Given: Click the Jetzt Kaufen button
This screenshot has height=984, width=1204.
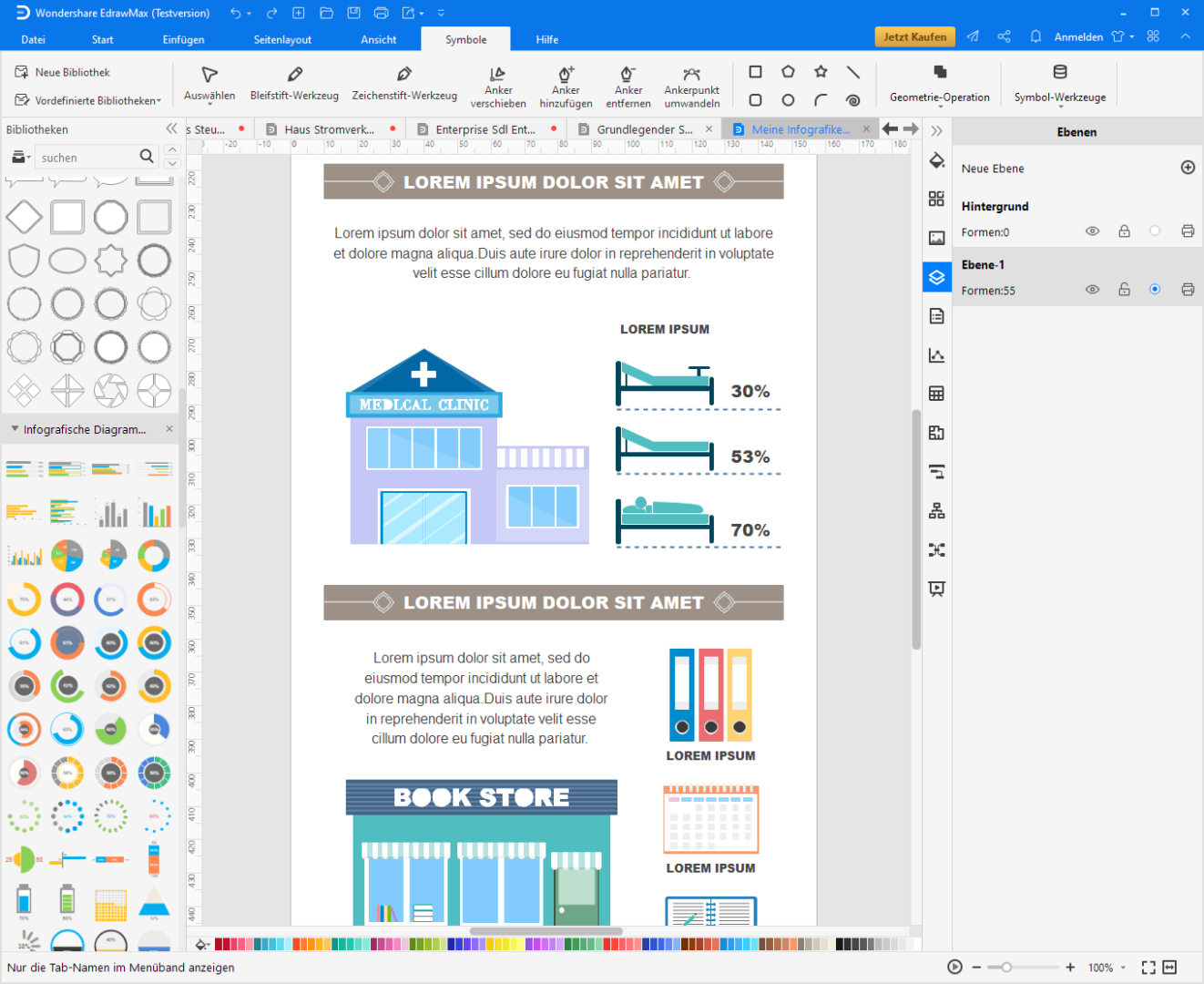Looking at the screenshot, I should point(914,36).
